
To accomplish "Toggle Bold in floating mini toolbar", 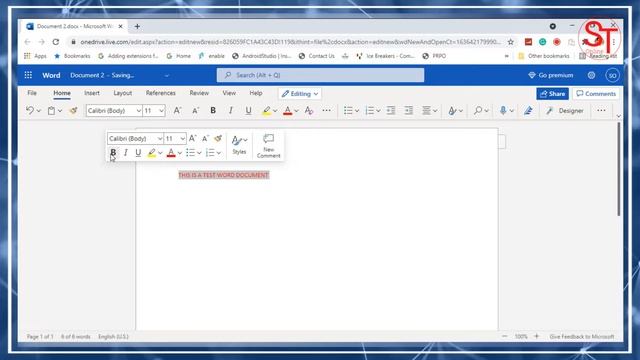I will (113, 152).
